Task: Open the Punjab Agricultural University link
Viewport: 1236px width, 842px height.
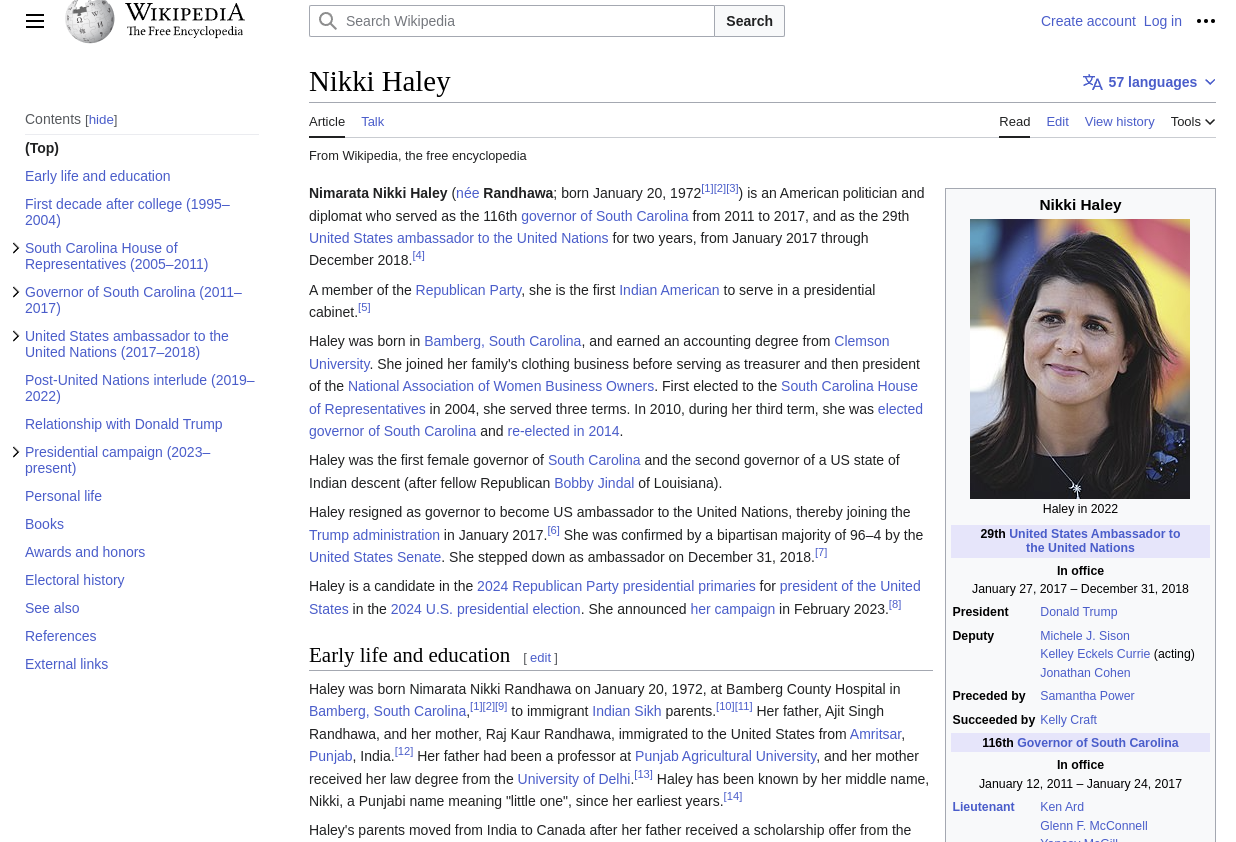Action: point(726,756)
